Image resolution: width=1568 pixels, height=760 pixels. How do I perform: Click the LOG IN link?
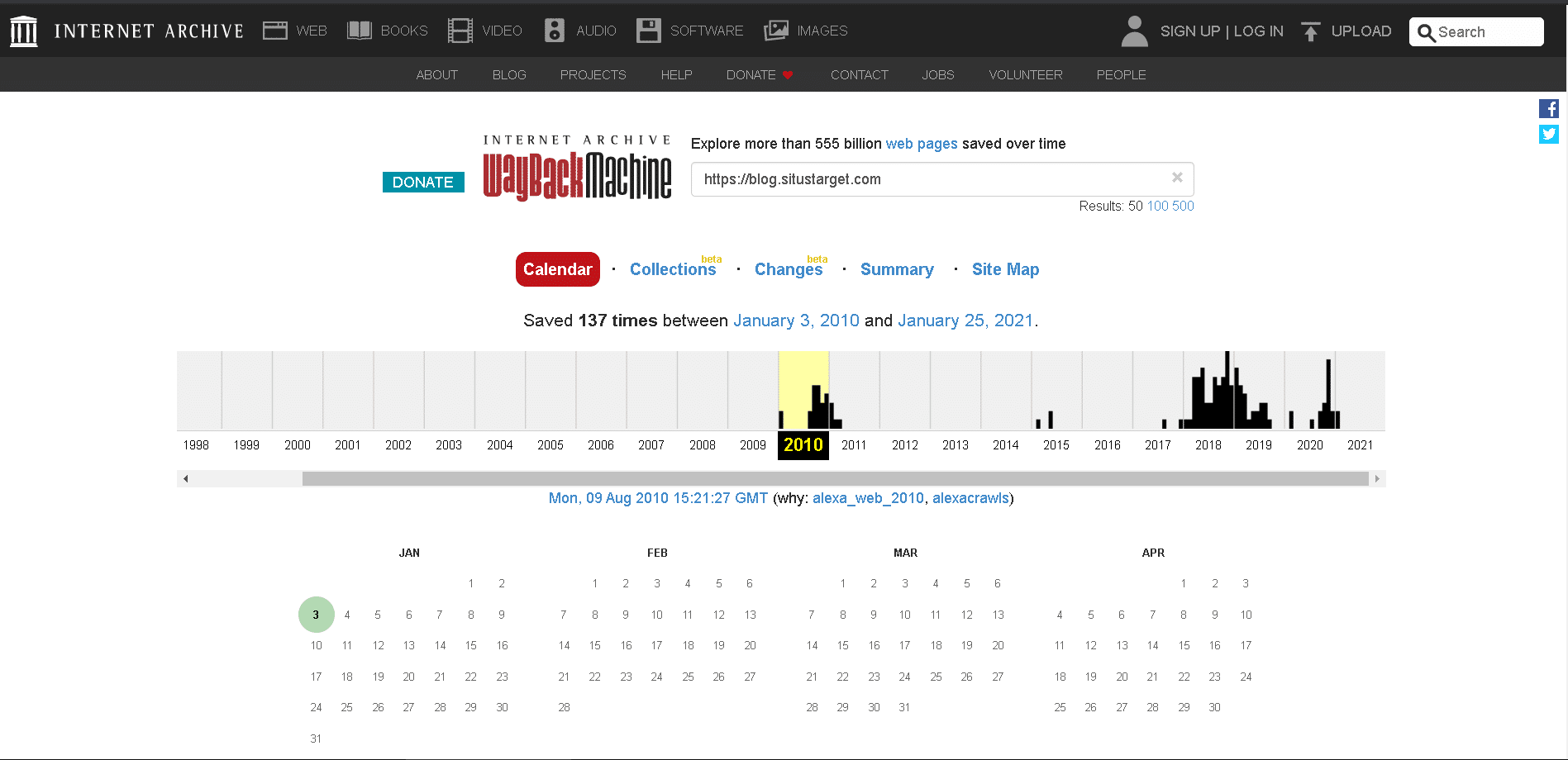pos(1258,31)
